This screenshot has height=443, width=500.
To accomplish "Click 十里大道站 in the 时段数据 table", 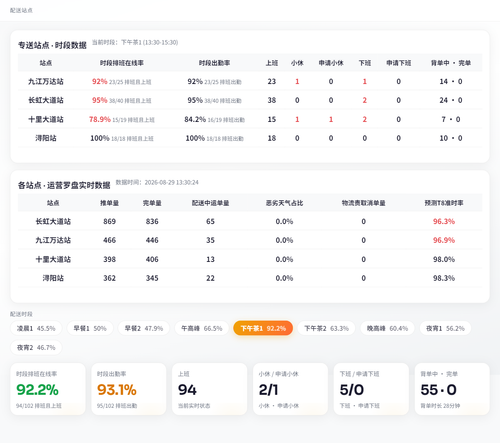I will point(46,119).
